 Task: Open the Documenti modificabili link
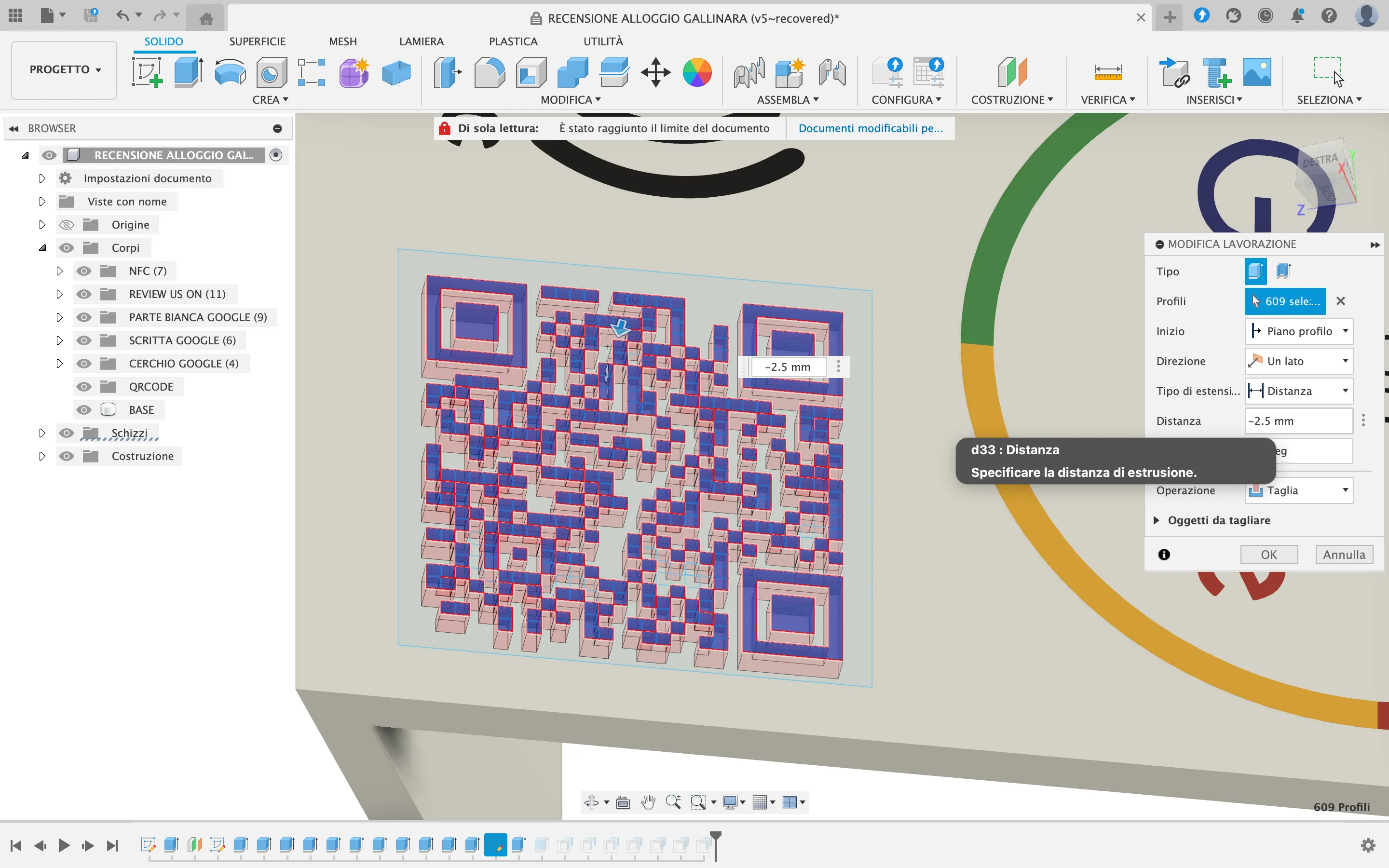coord(871,128)
